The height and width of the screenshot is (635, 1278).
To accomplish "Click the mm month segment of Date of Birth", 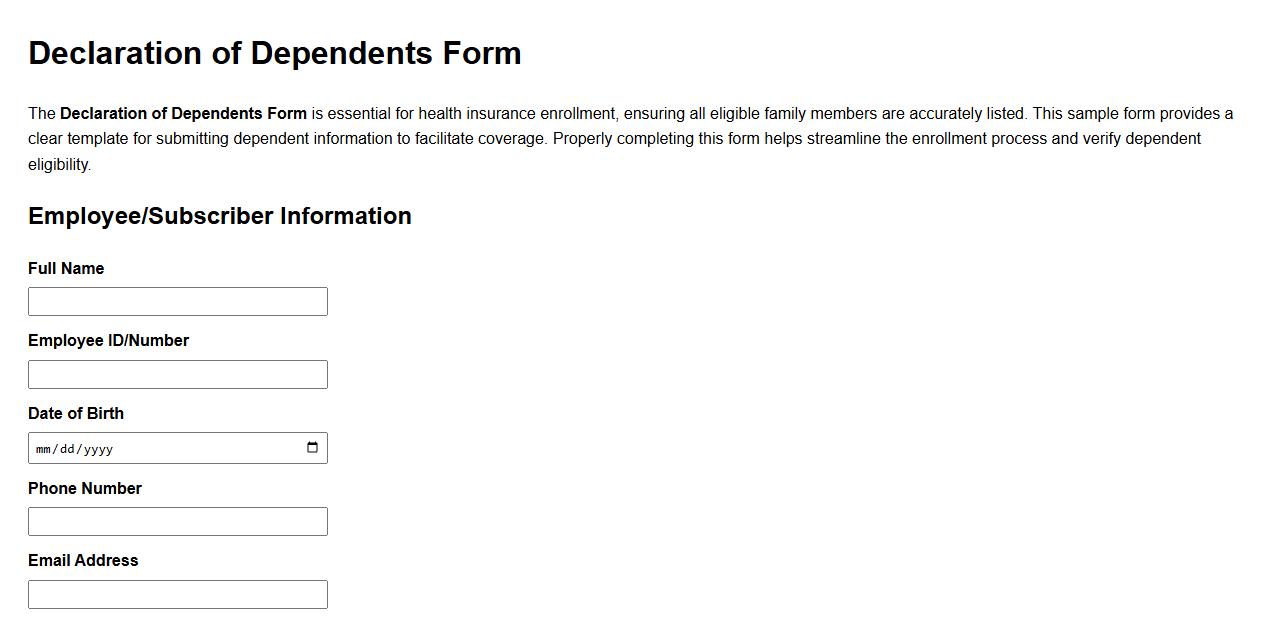I will coord(42,449).
